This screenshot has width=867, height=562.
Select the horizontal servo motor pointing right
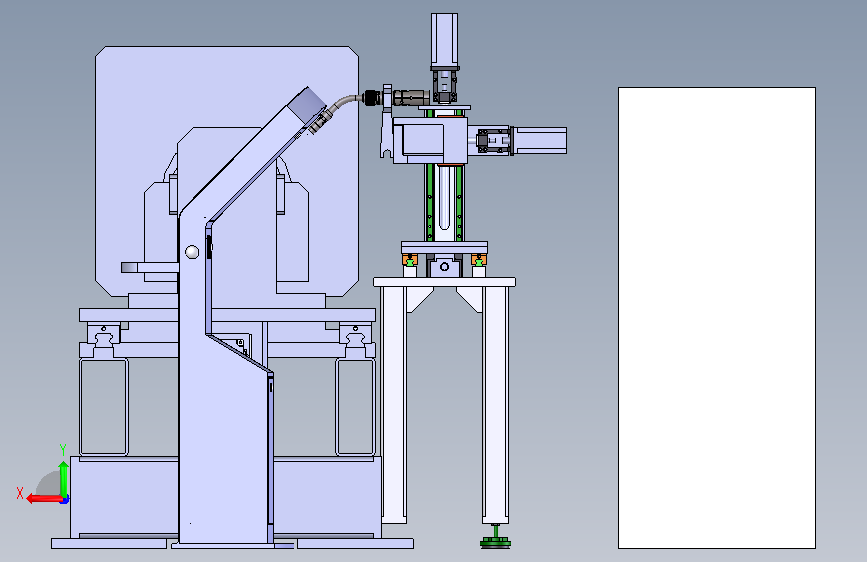click(x=540, y=140)
